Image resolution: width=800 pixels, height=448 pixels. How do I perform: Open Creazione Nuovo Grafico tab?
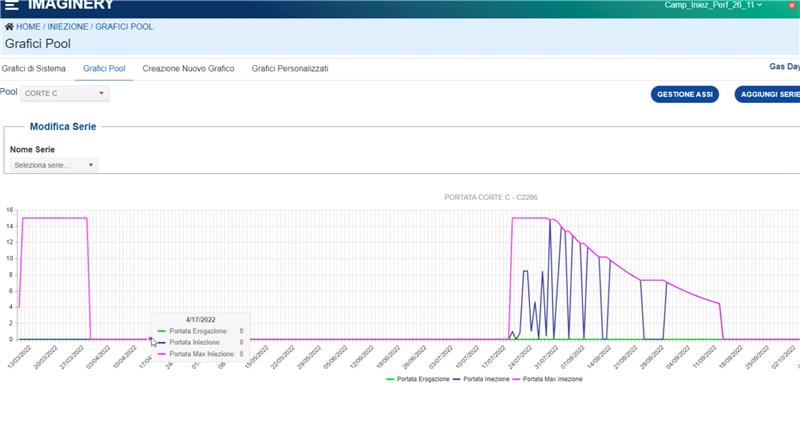coord(188,68)
